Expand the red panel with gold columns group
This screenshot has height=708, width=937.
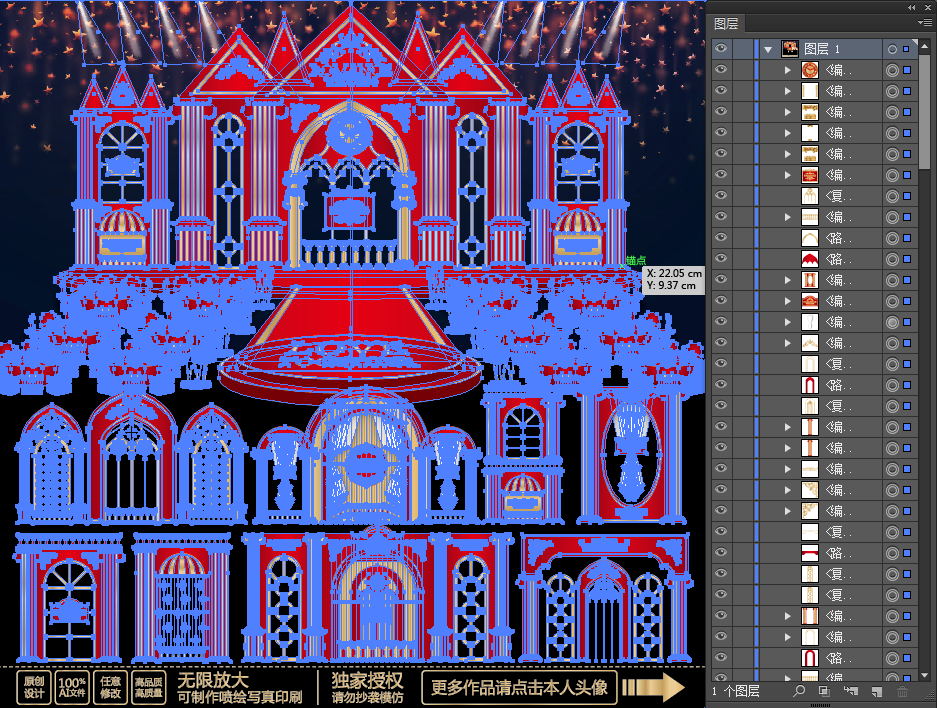(x=788, y=280)
